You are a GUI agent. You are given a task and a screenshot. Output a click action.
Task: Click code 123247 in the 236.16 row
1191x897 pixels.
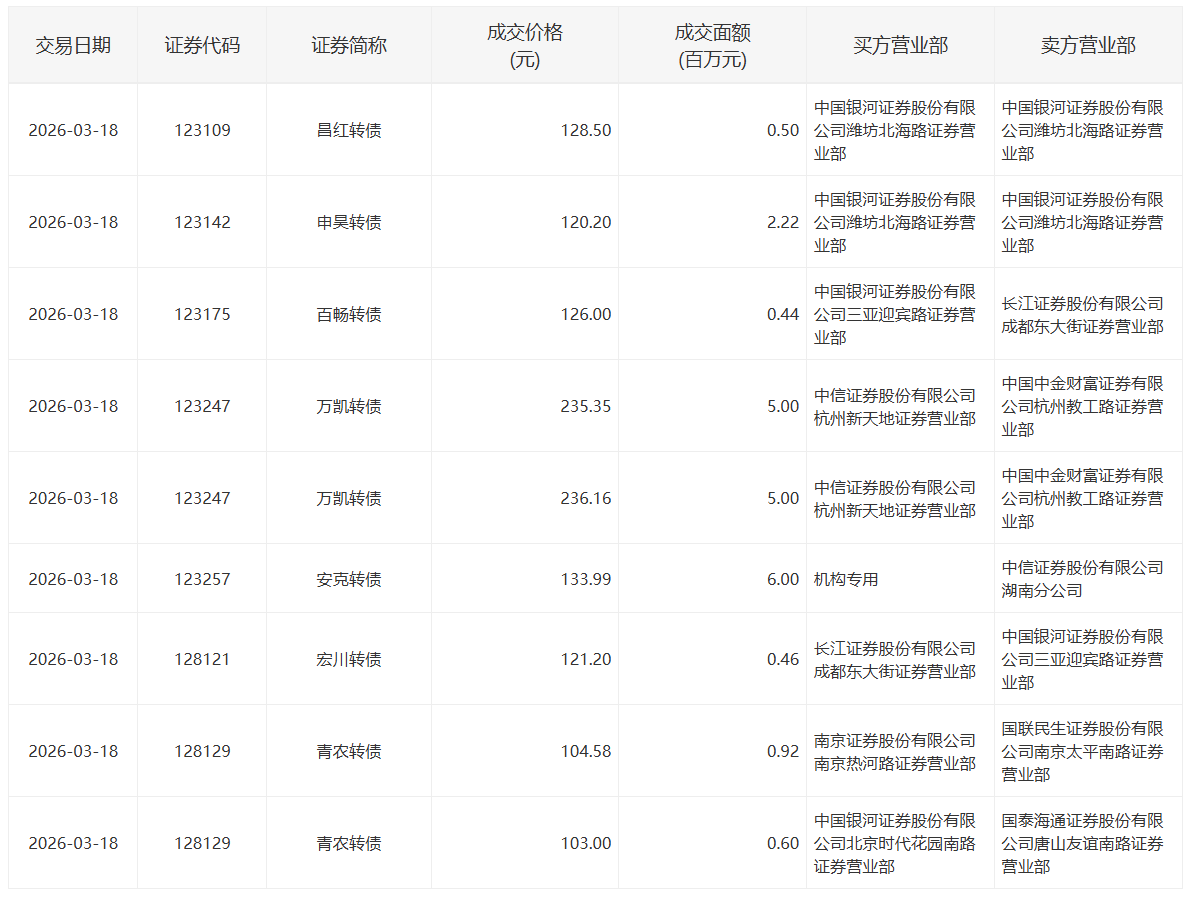(202, 497)
